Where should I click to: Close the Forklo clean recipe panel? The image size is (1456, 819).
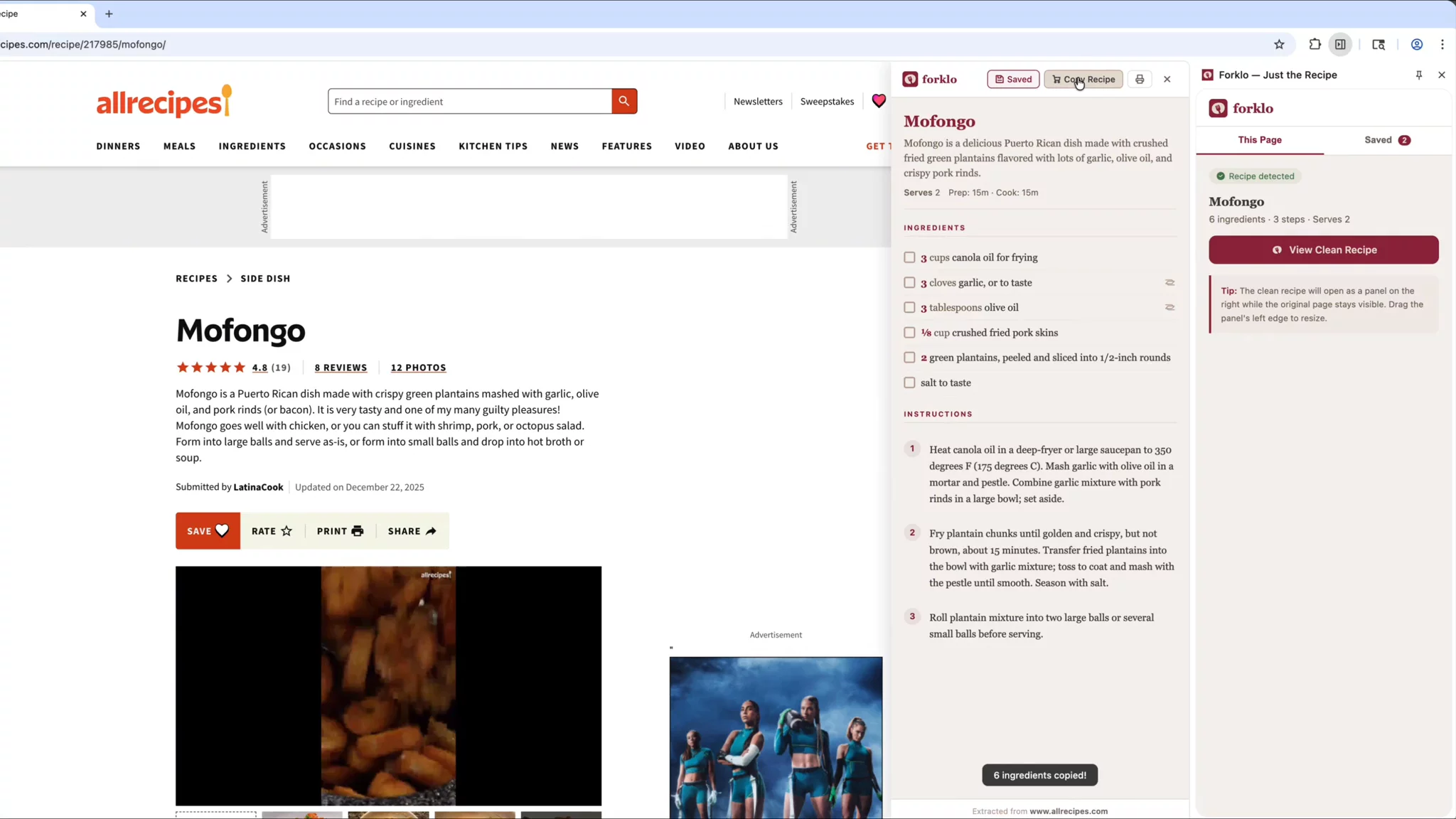pyautogui.click(x=1167, y=79)
